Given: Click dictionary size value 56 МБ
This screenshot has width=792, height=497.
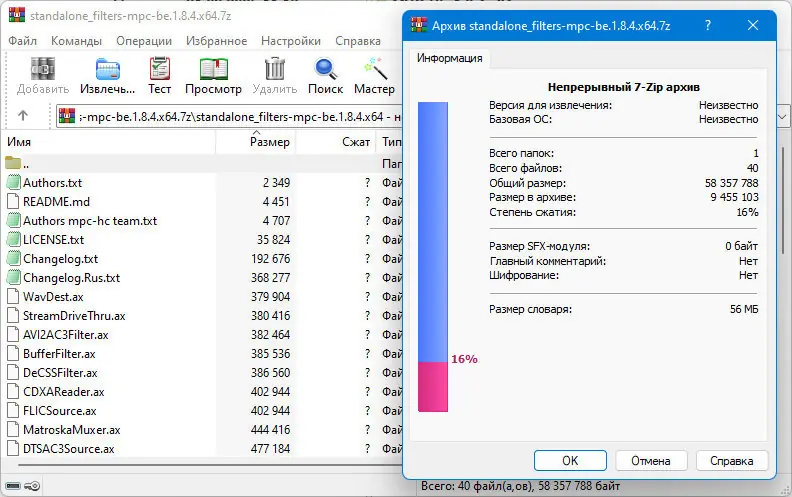Looking at the screenshot, I should (744, 309).
